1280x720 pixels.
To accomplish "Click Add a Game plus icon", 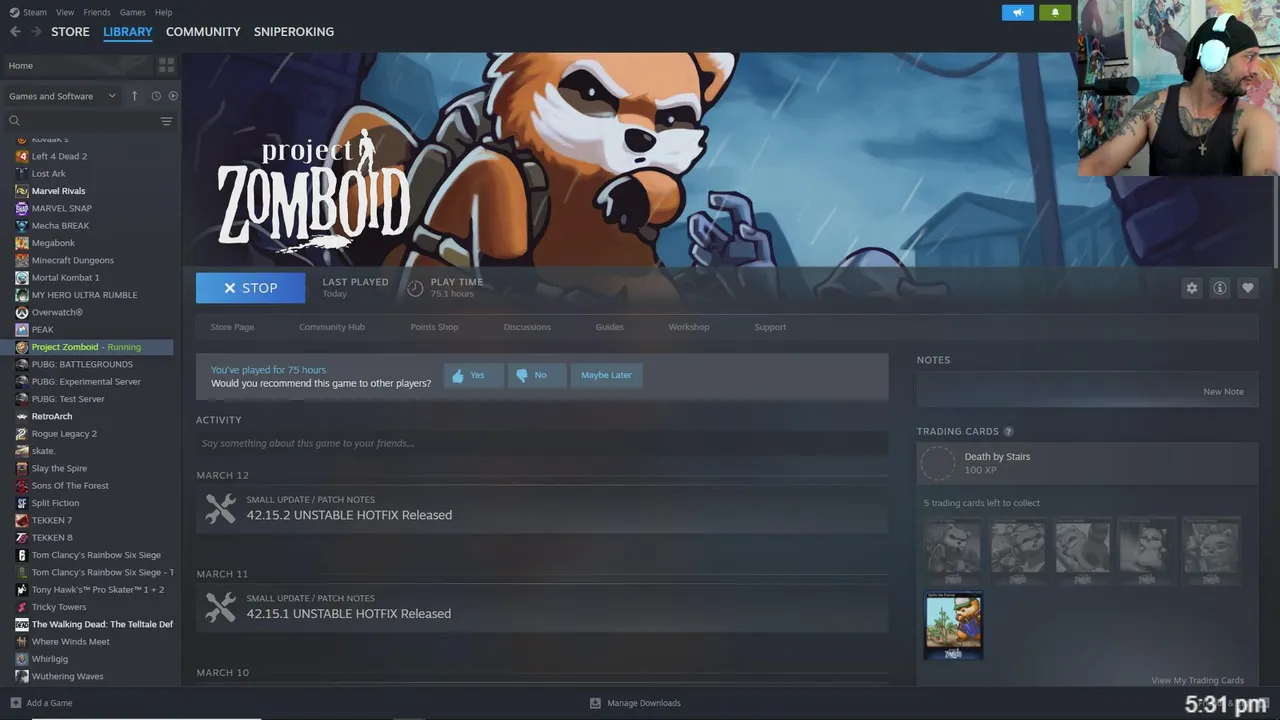I will (x=15, y=703).
